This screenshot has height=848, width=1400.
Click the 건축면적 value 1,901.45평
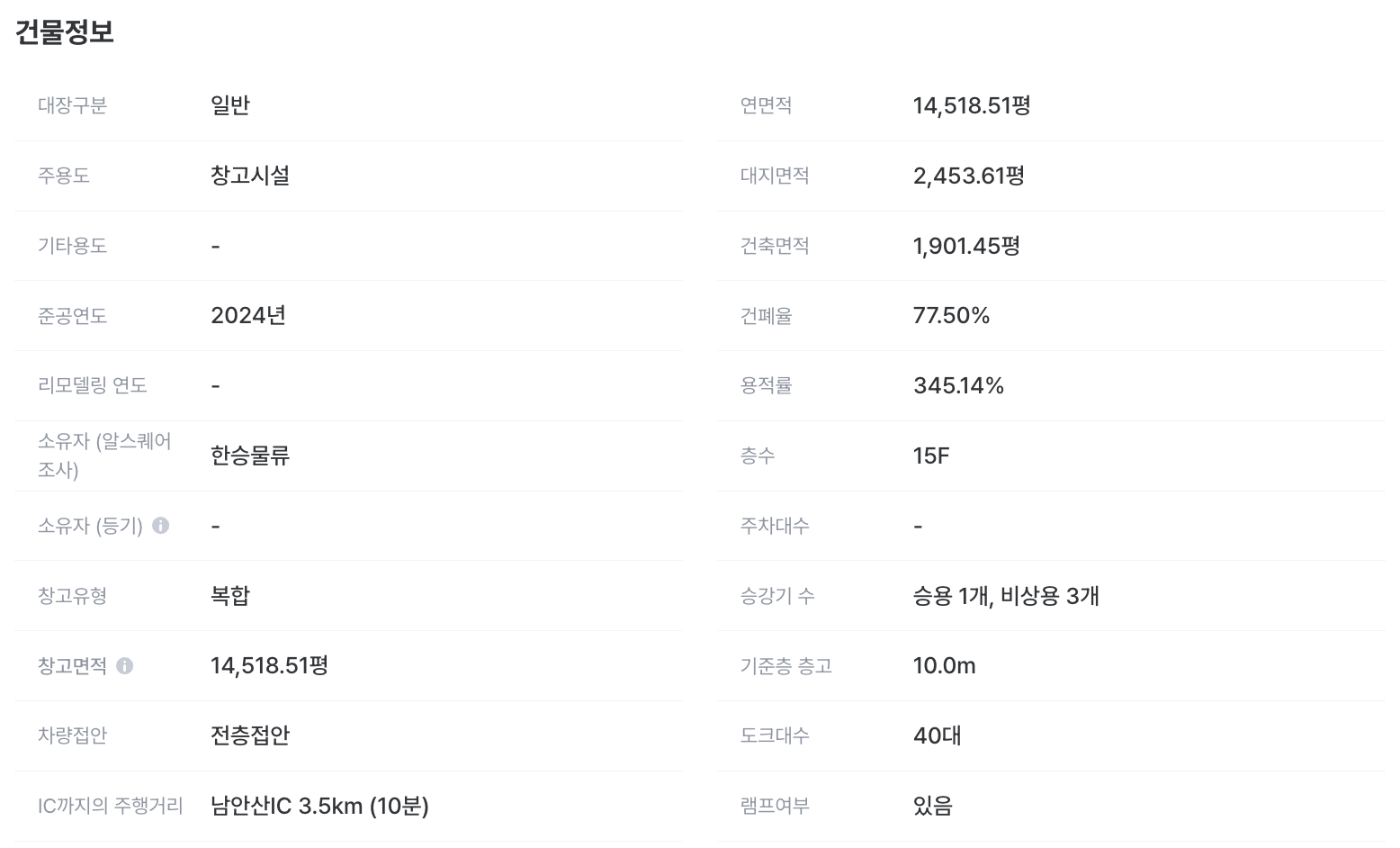pyautogui.click(x=966, y=246)
